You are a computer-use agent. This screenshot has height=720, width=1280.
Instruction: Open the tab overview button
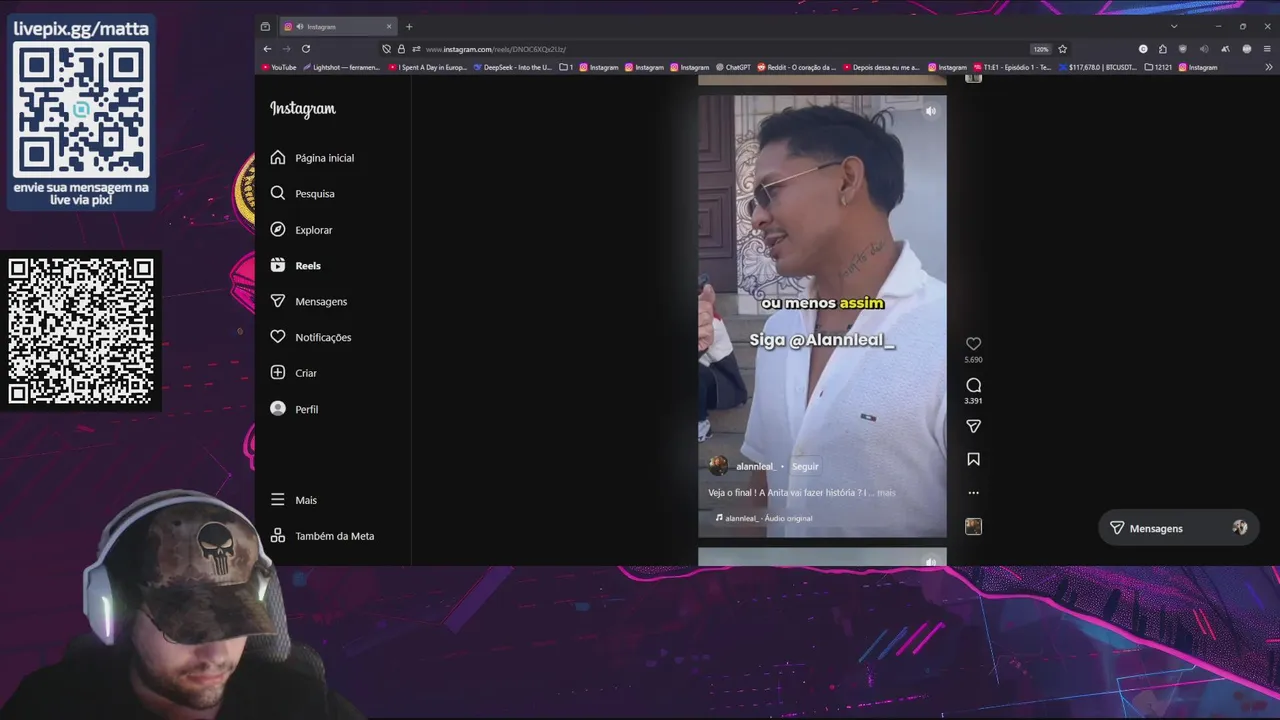[265, 27]
